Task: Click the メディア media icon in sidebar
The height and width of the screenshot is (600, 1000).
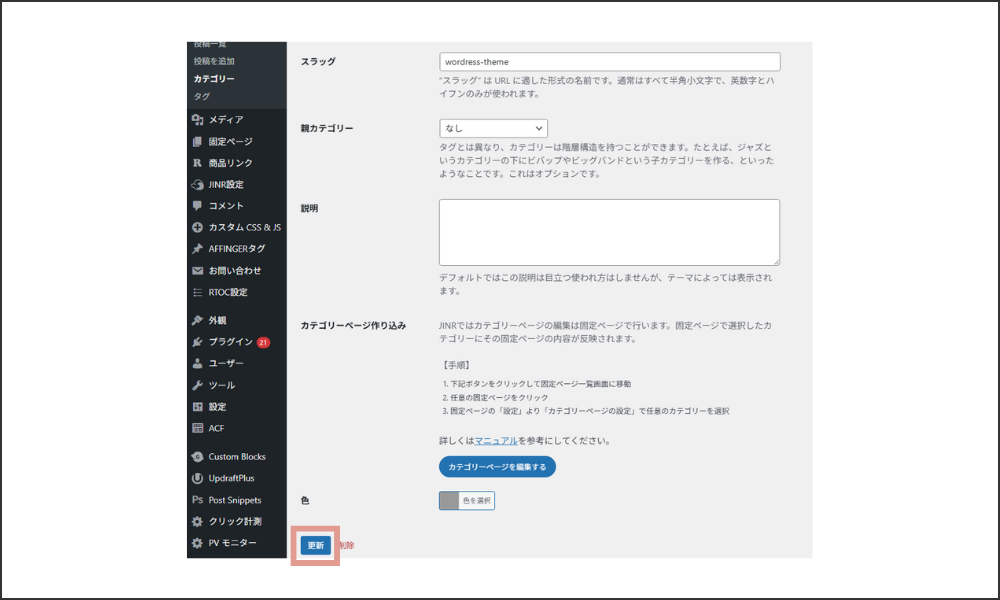Action: tap(197, 119)
